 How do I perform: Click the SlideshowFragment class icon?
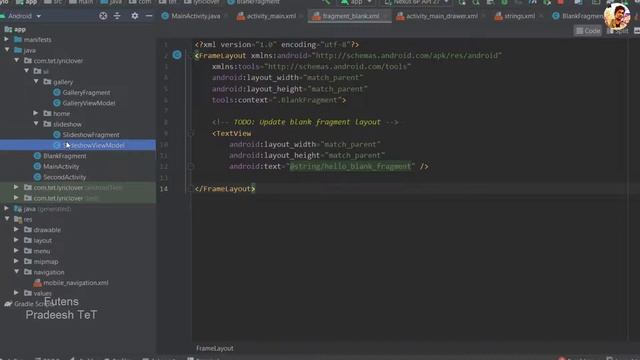coord(57,135)
